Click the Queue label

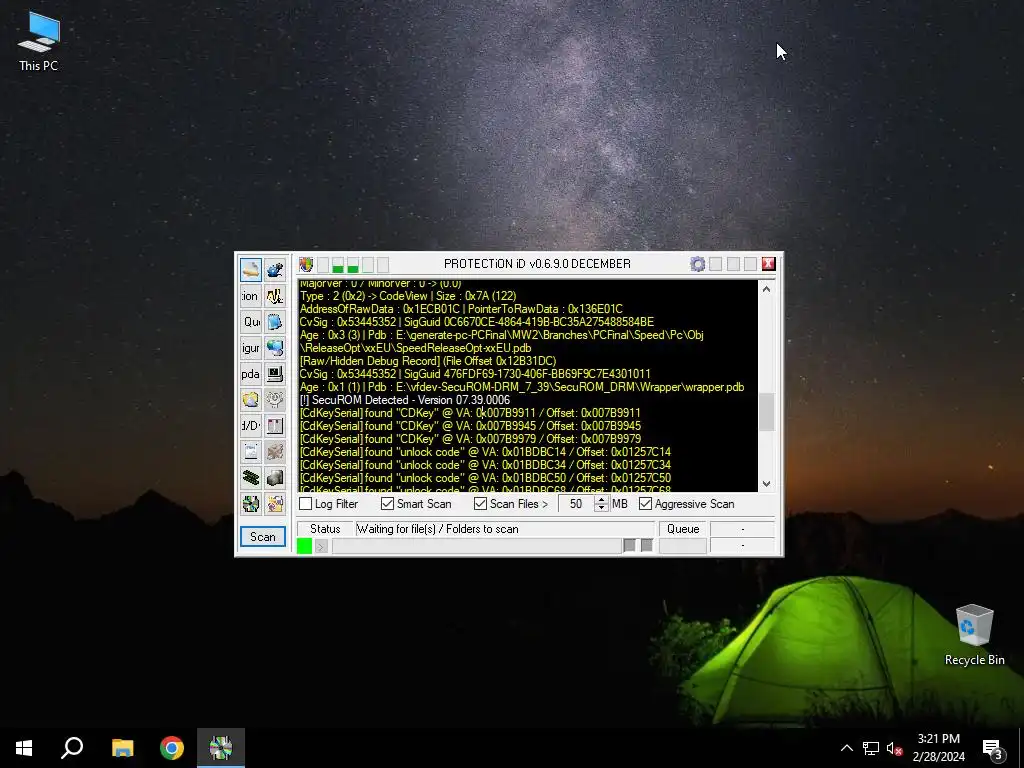683,529
